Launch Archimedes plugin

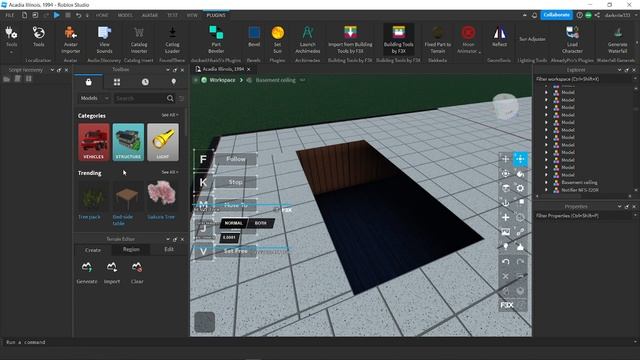pos(308,40)
